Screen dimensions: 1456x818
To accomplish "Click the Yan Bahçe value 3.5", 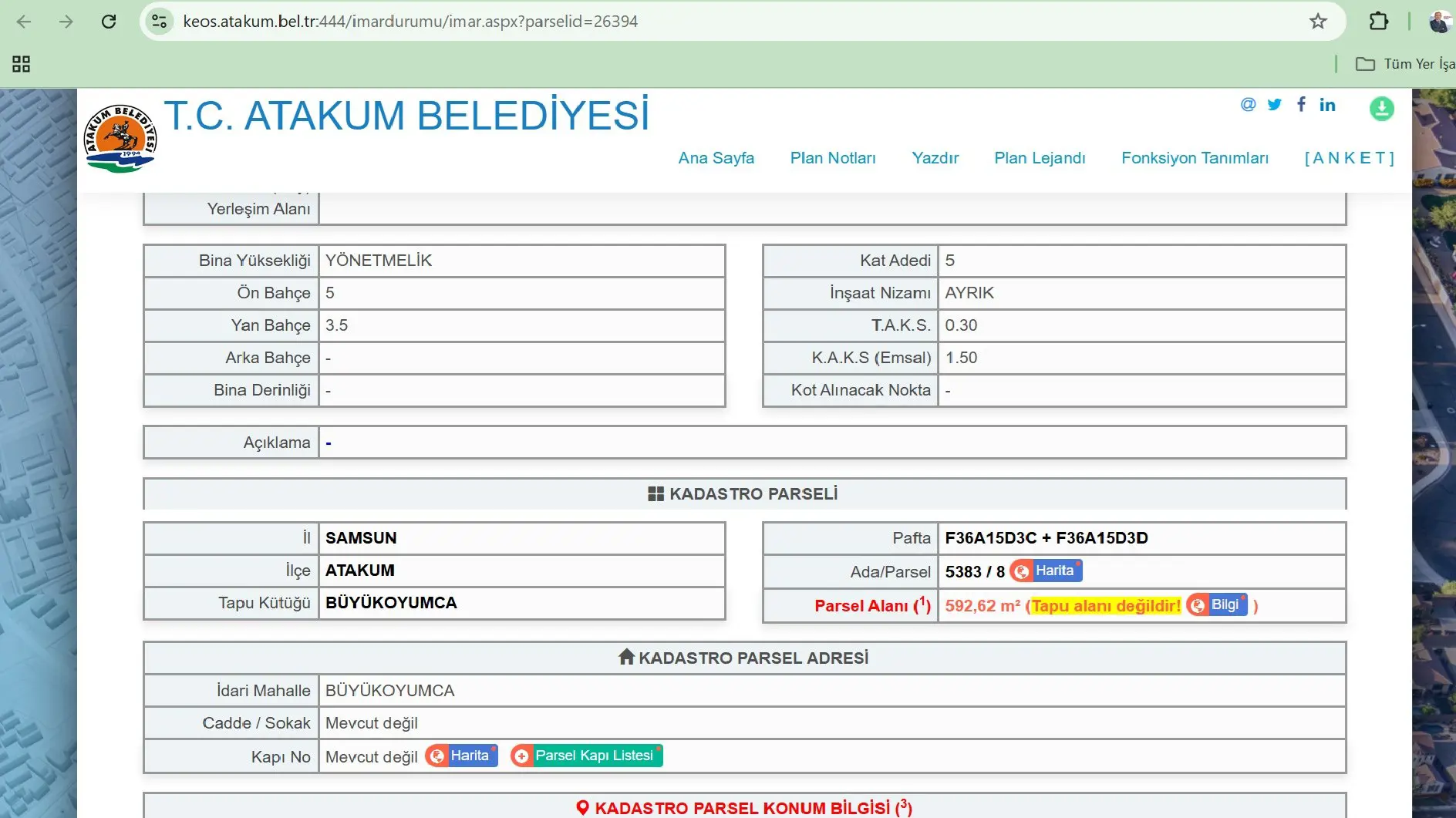I will point(336,325).
